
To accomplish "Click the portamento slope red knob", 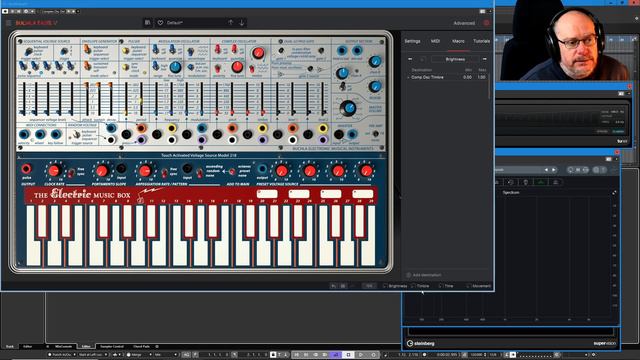I will coord(102,171).
